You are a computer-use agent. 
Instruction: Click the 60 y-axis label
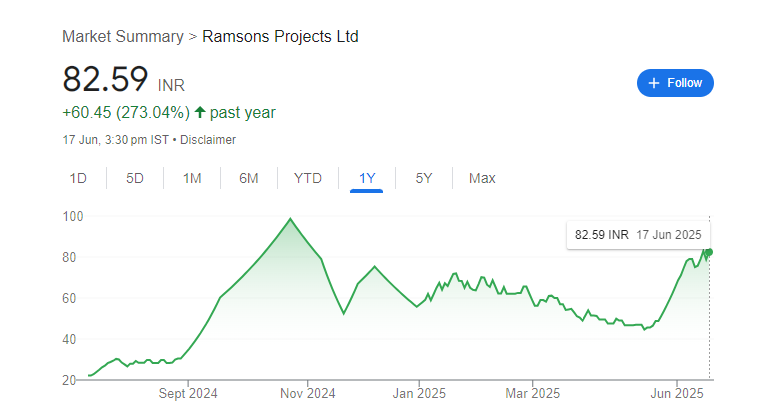(69, 299)
